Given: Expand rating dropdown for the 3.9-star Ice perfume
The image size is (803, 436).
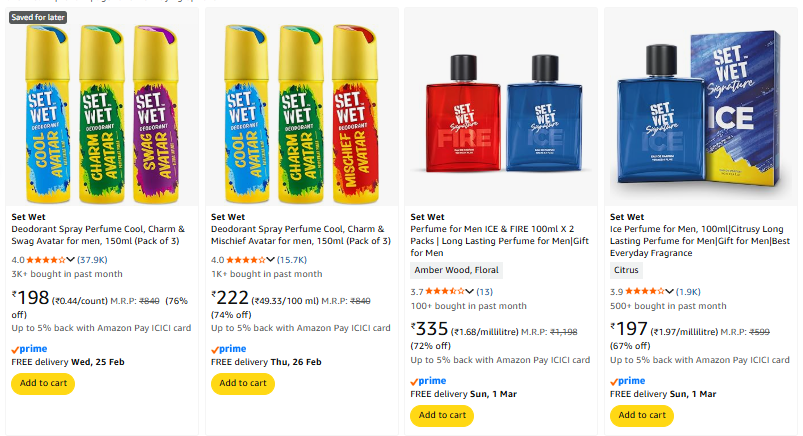Looking at the screenshot, I should 671,292.
